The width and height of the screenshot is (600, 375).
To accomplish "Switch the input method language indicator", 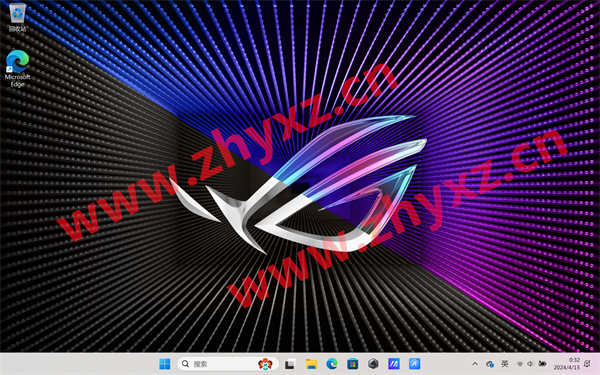I will click(x=505, y=364).
